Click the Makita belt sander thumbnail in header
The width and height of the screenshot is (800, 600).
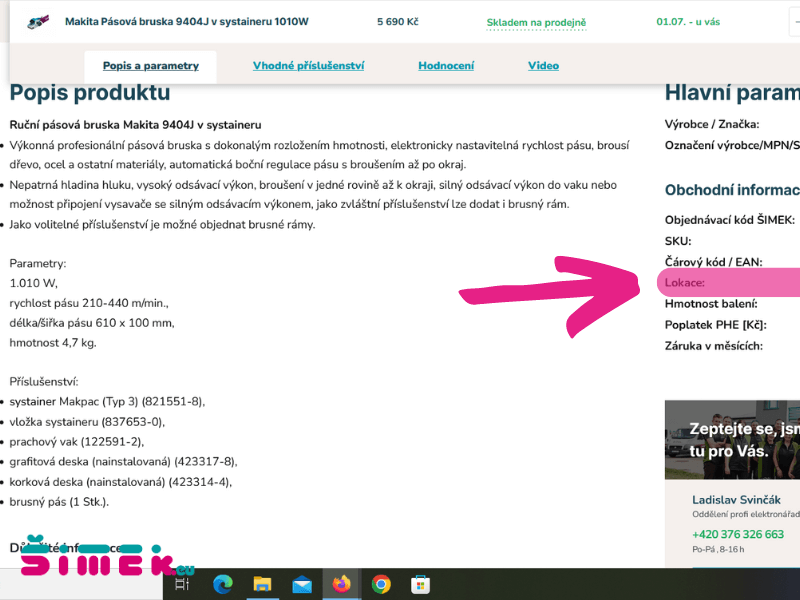38,22
